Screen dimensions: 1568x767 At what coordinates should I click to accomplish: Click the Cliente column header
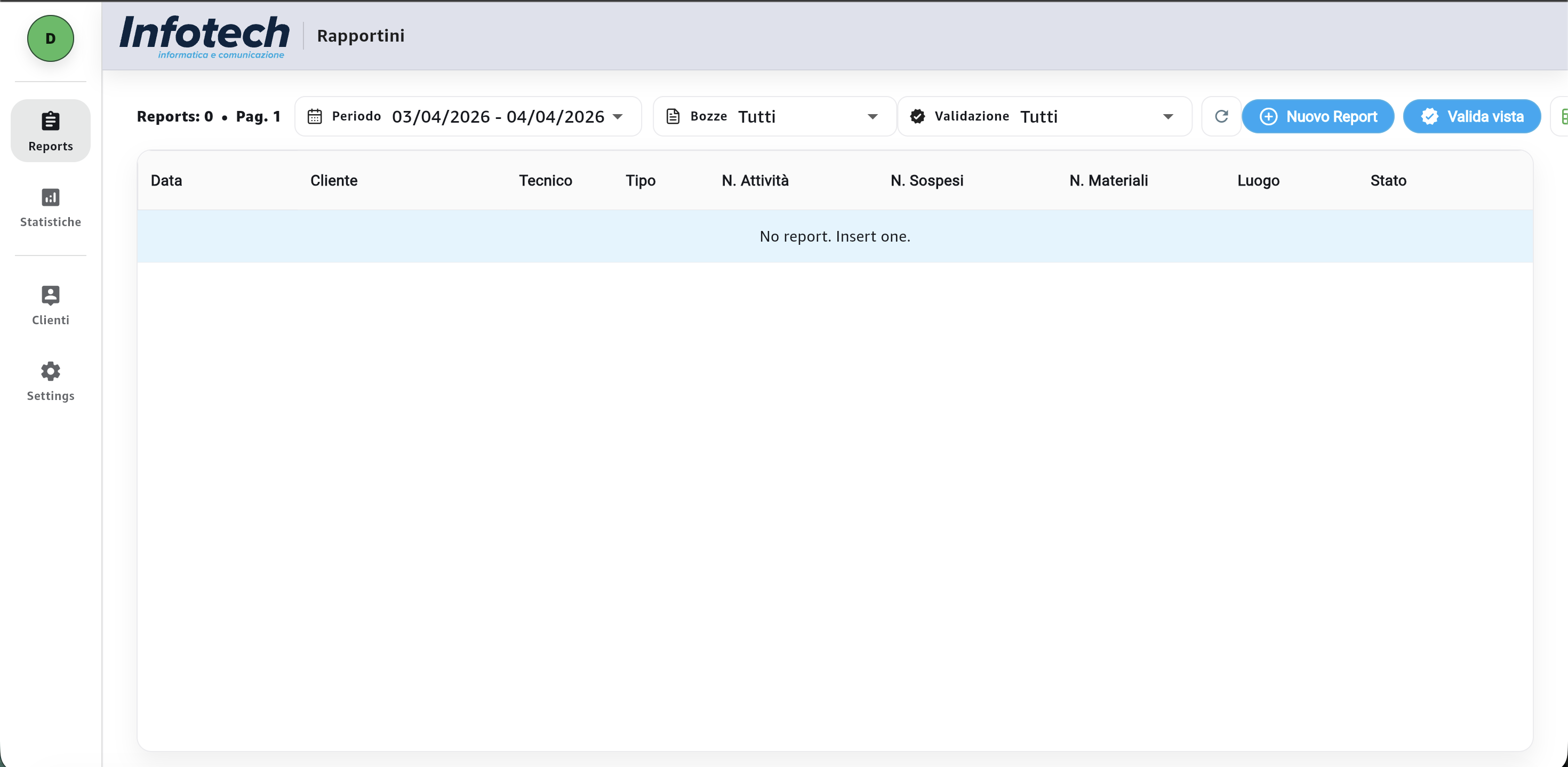point(333,180)
